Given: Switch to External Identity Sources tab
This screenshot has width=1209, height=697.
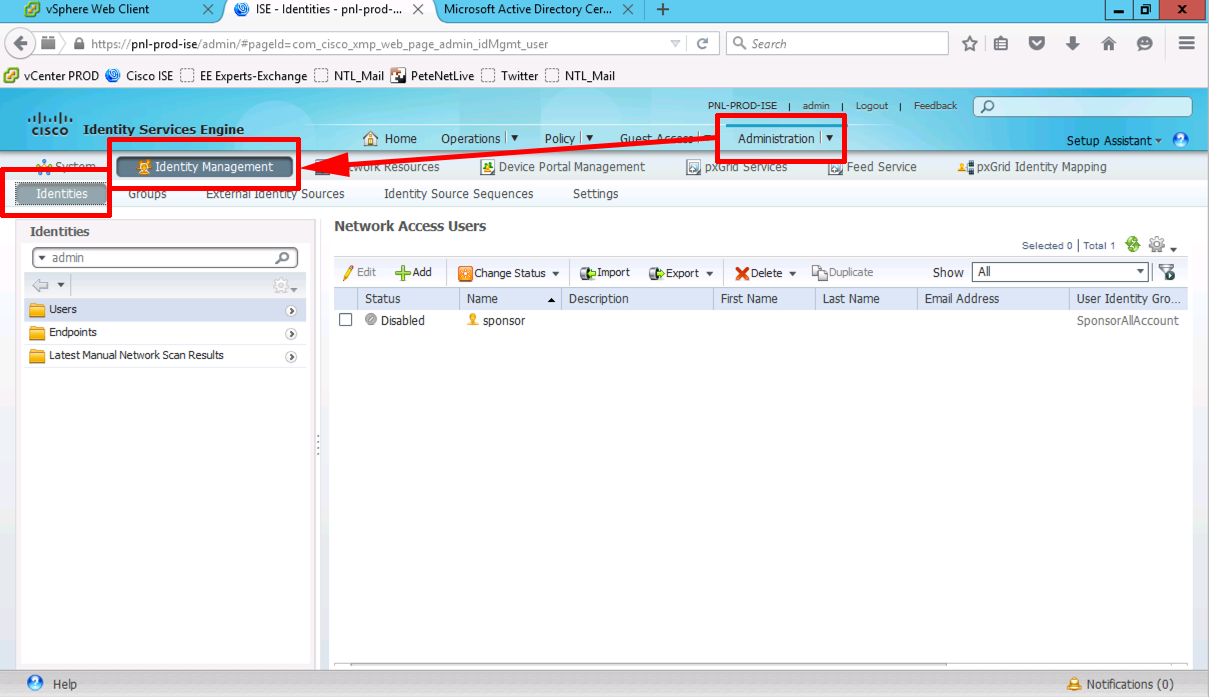Looking at the screenshot, I should (x=275, y=194).
